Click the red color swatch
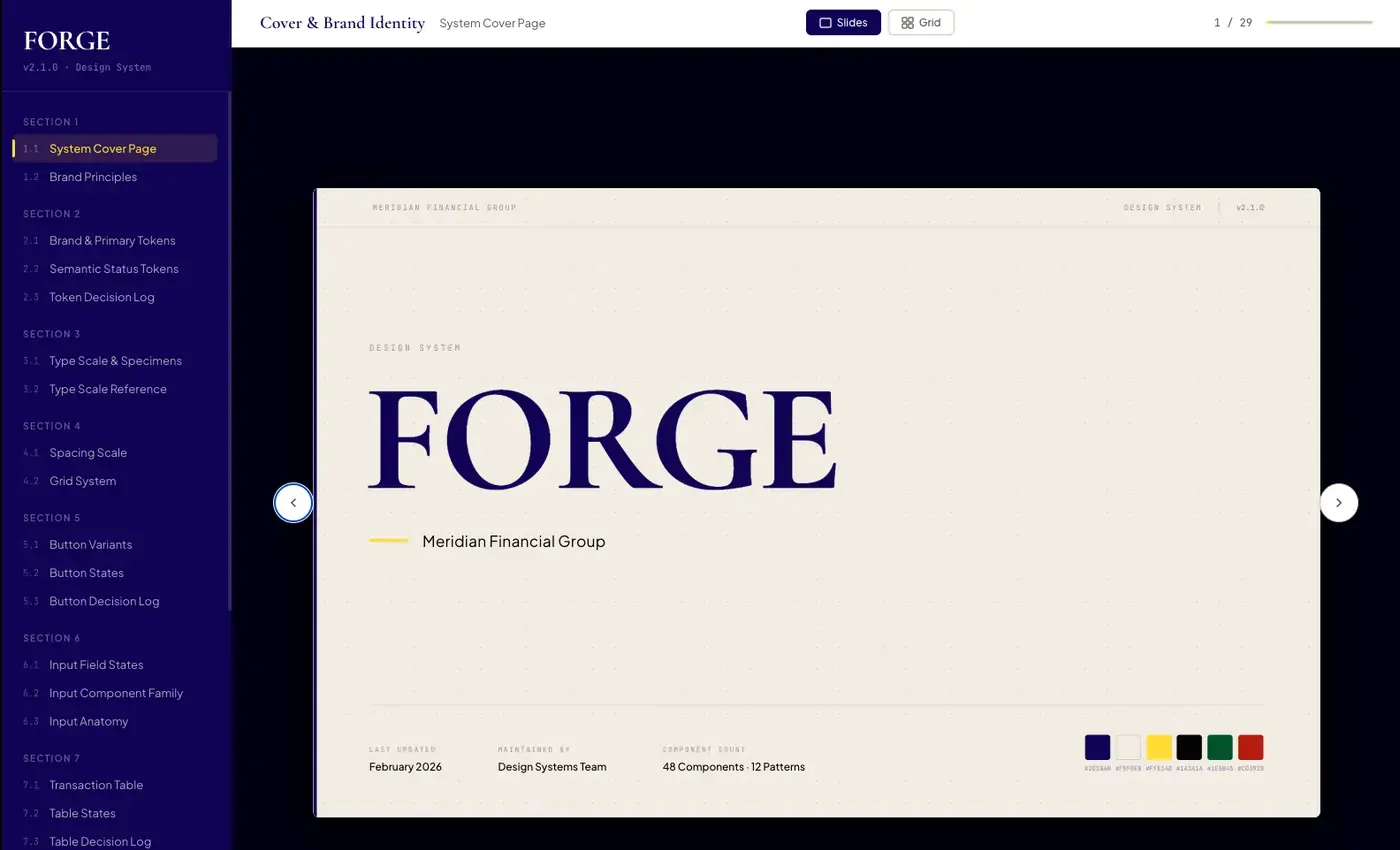 (x=1250, y=747)
